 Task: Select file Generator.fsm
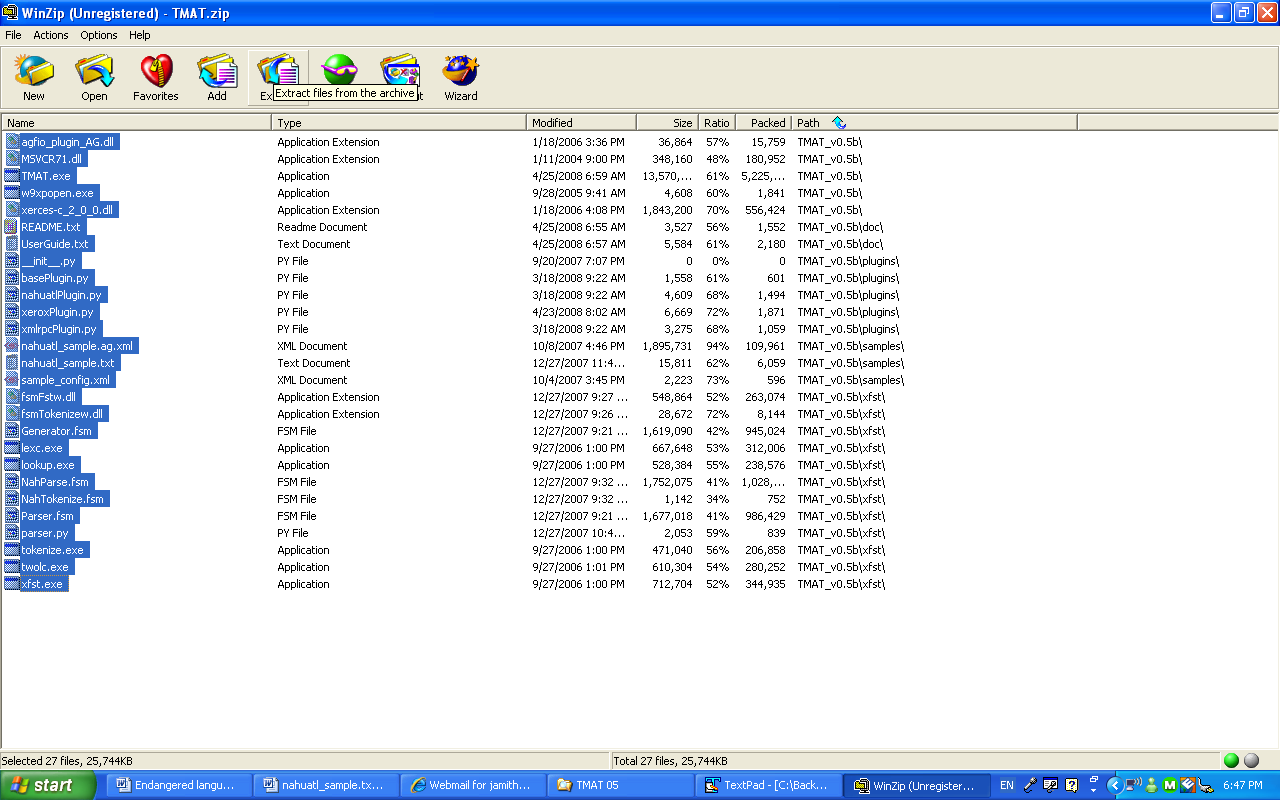56,431
